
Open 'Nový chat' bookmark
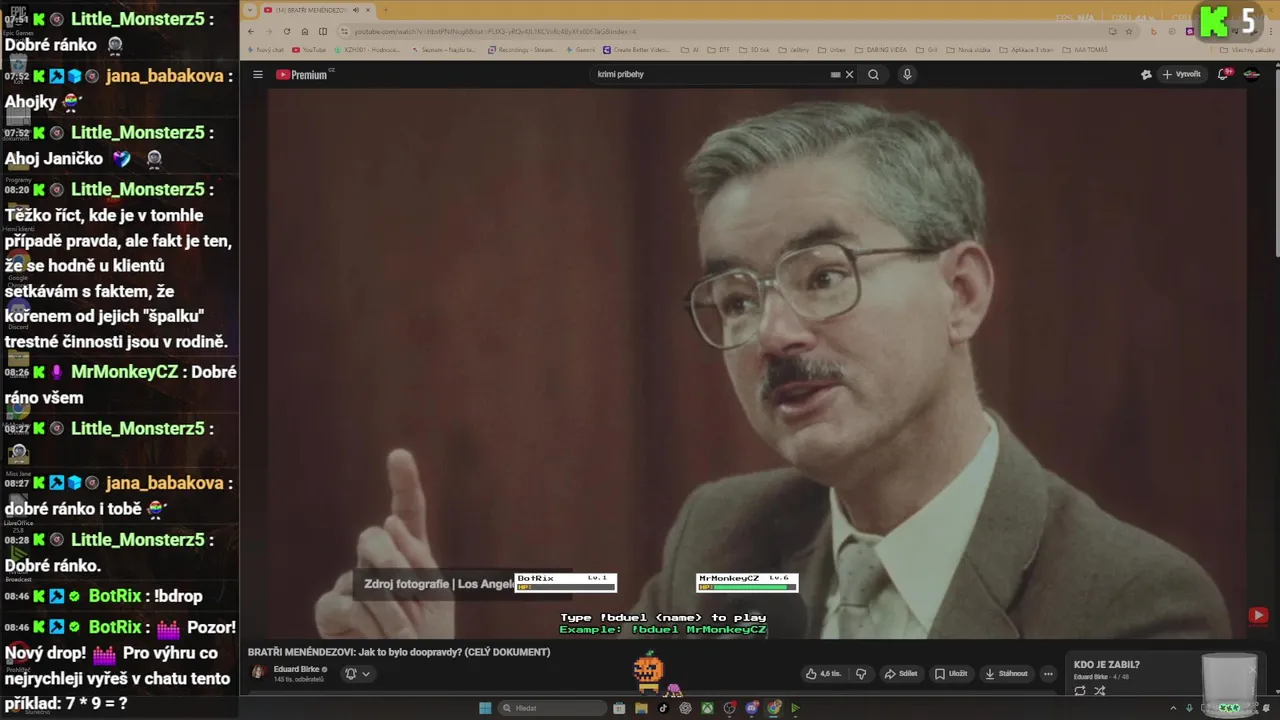click(265, 49)
